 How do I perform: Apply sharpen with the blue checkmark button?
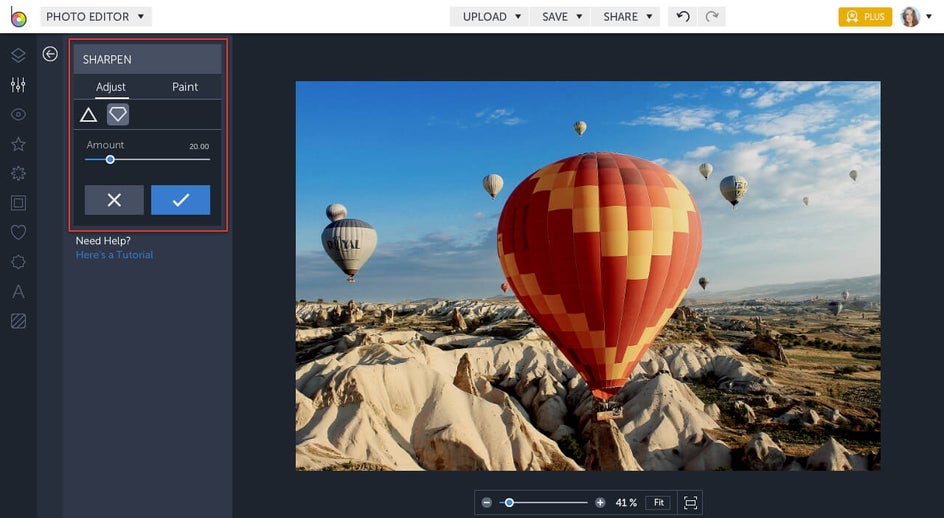pyautogui.click(x=180, y=200)
